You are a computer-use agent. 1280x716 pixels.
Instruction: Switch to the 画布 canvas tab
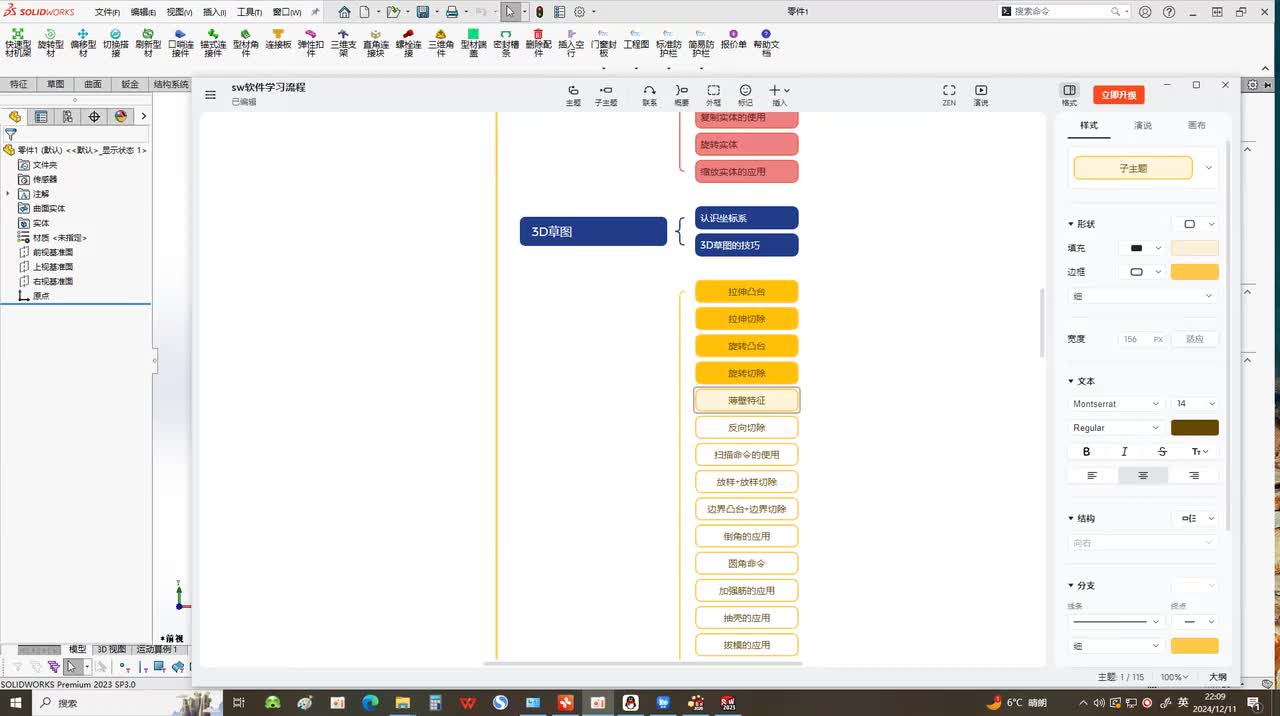(x=1196, y=125)
